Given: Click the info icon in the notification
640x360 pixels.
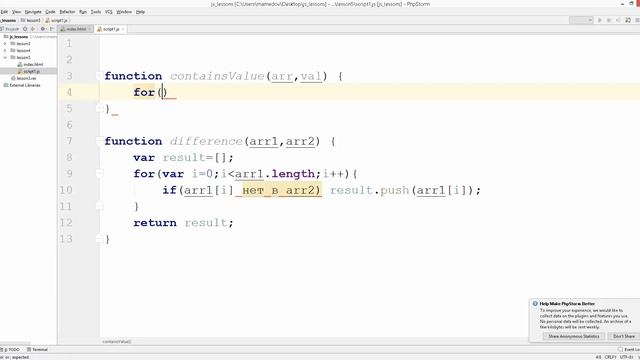Looking at the screenshot, I should [x=535, y=304].
